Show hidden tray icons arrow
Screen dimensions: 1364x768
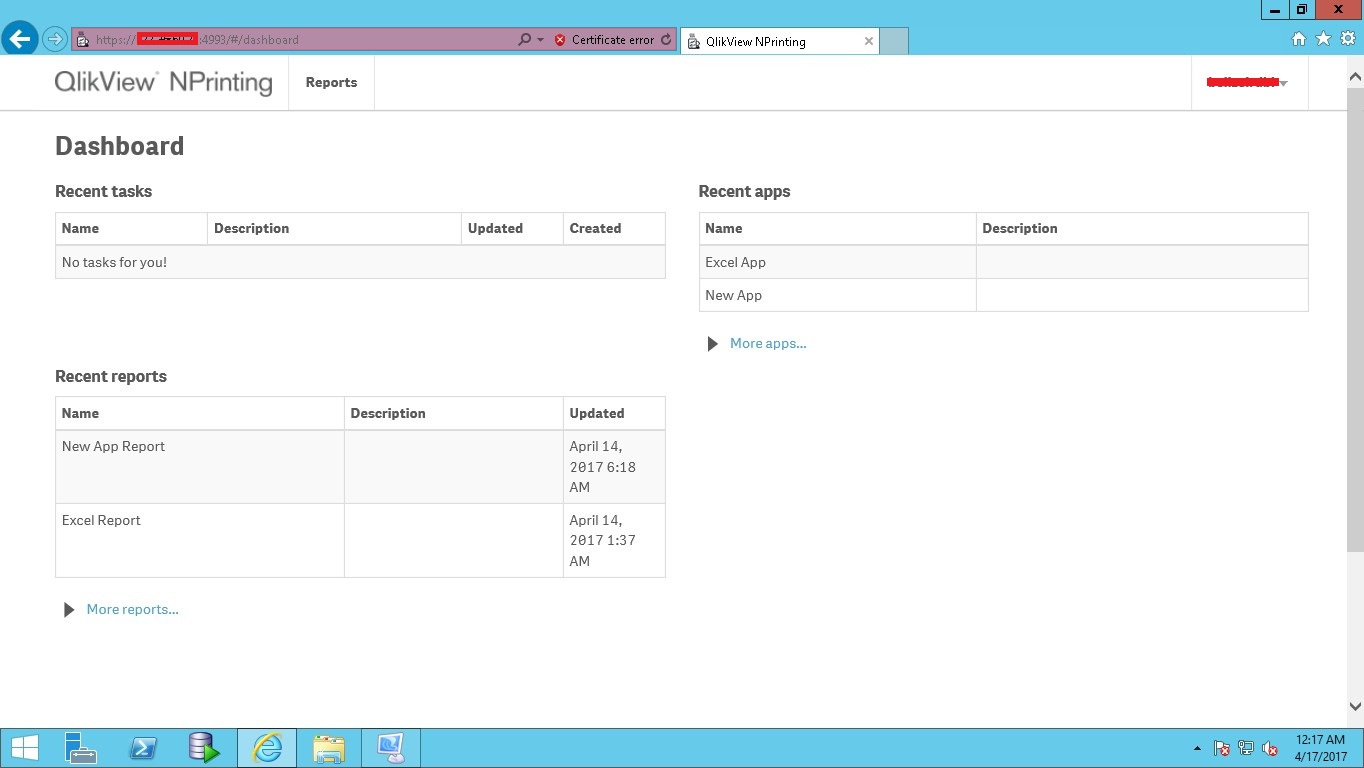pos(1197,748)
